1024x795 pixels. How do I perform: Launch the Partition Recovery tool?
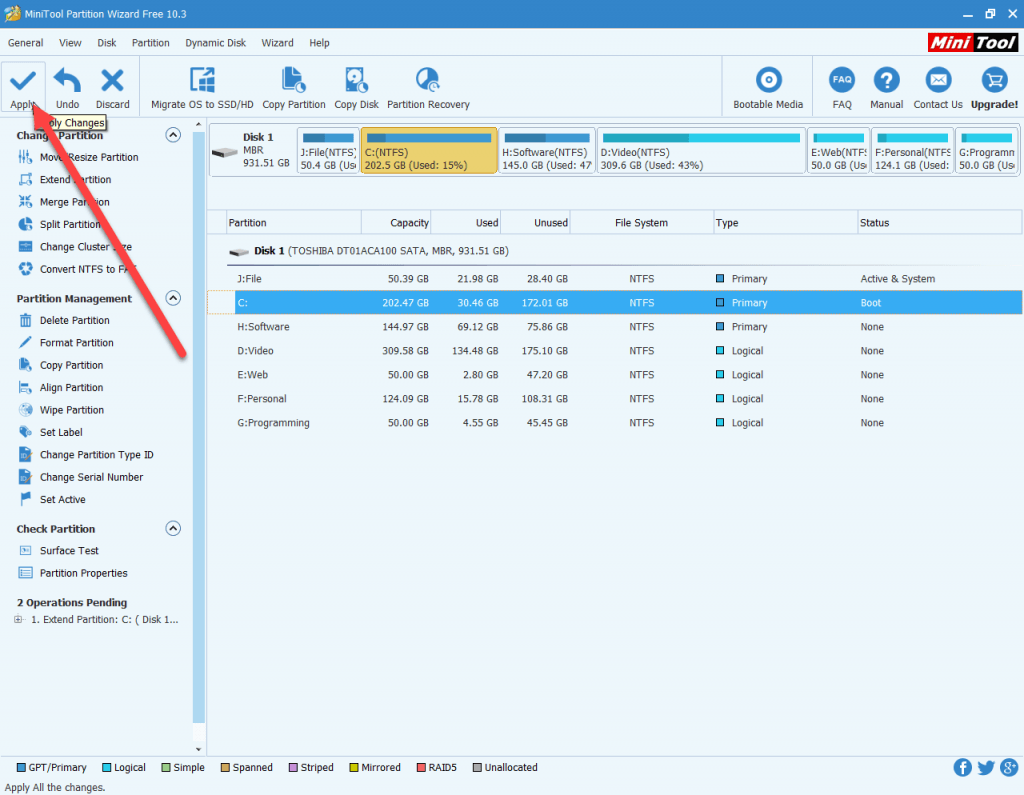coord(428,81)
